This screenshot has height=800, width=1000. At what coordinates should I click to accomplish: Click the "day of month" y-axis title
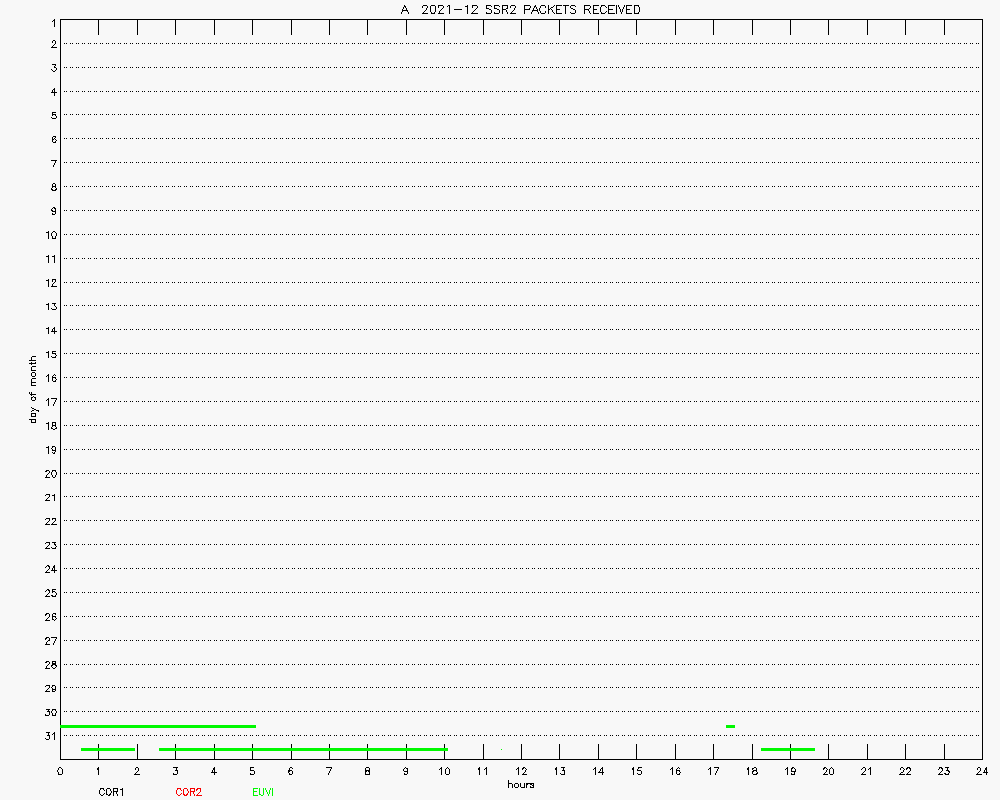(33, 389)
